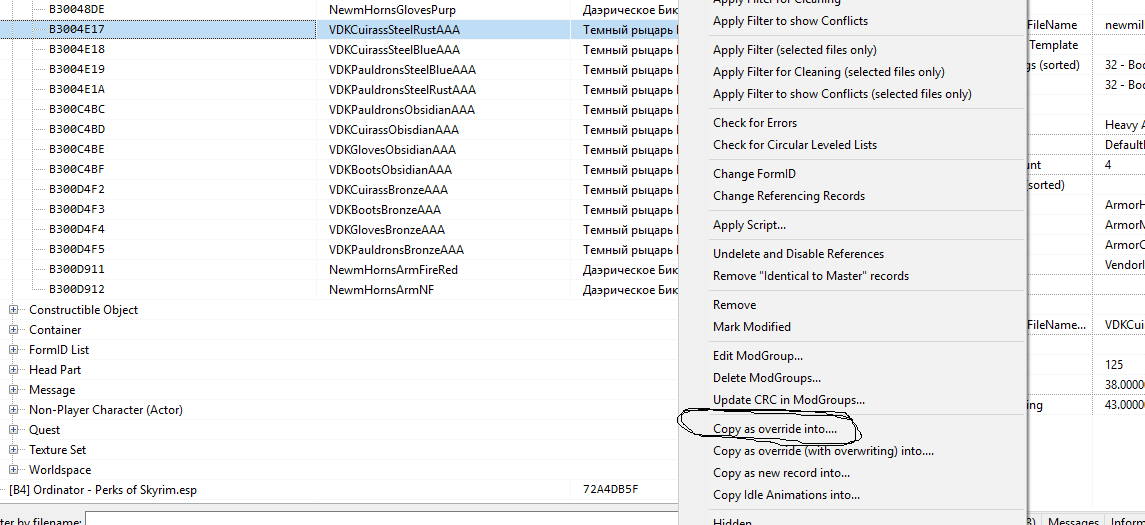Click the NewmHornsArmNF editor ID cell

pos(383,290)
